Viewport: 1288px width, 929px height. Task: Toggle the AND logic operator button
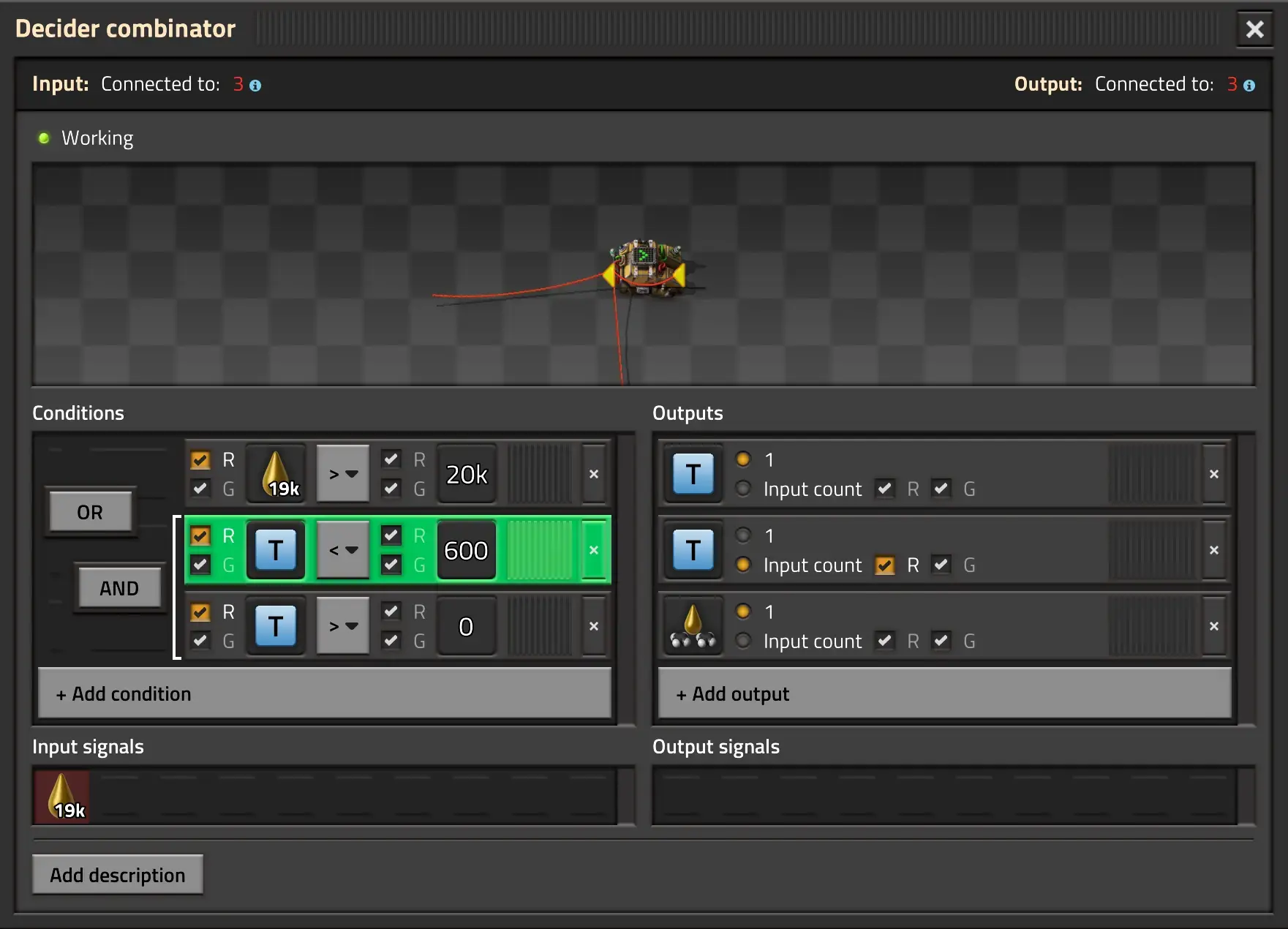119,588
